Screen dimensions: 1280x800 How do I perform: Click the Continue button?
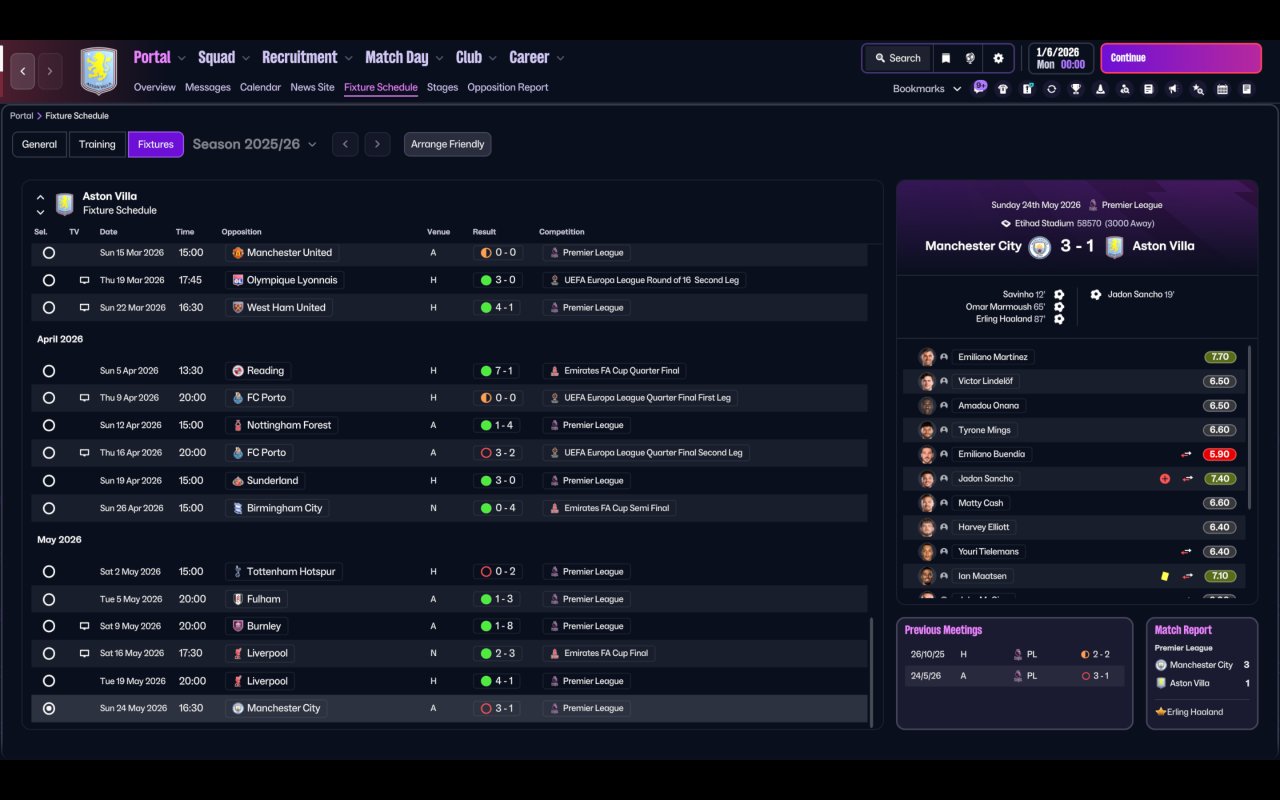pyautogui.click(x=1181, y=58)
